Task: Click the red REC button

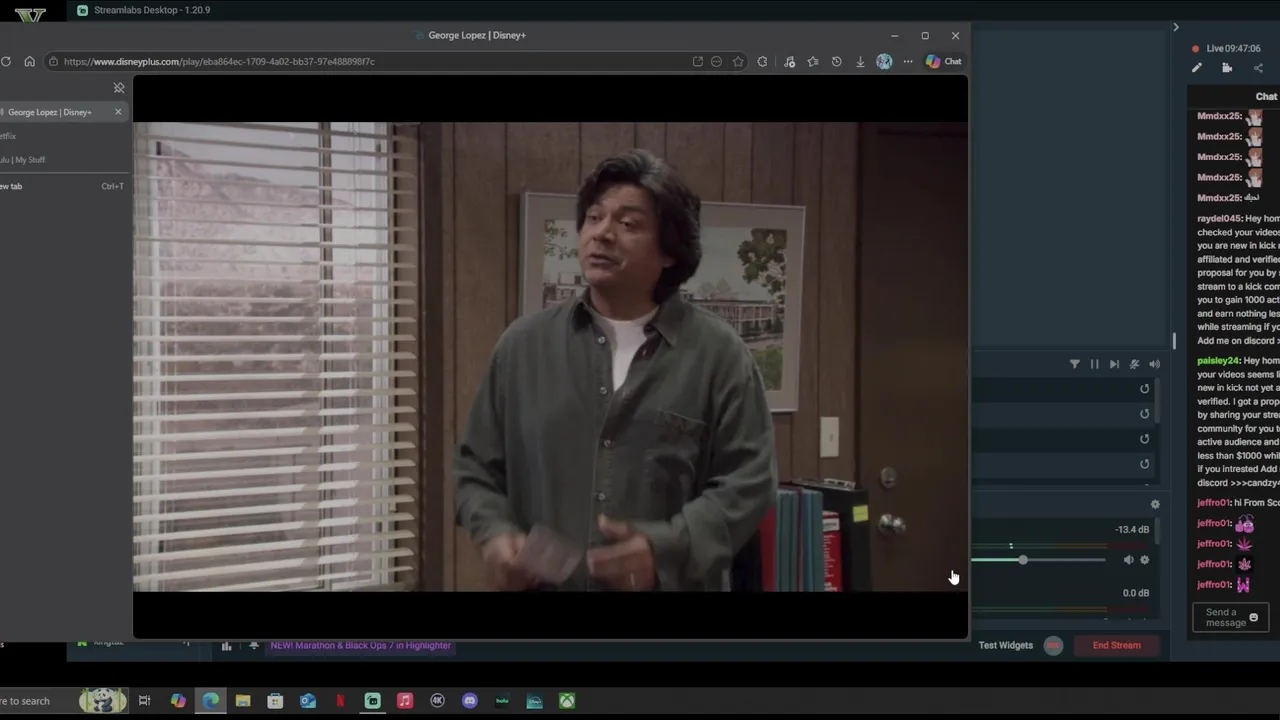Action: click(1054, 645)
